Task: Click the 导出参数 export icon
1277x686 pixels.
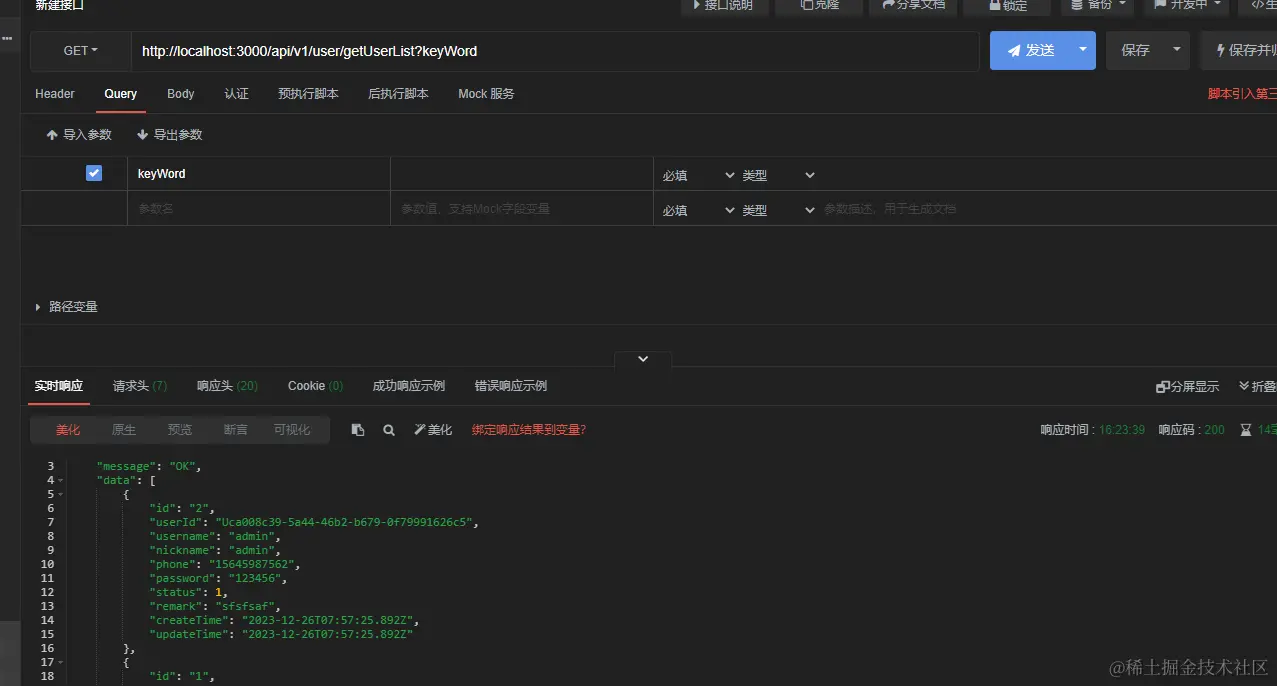Action: 143,135
